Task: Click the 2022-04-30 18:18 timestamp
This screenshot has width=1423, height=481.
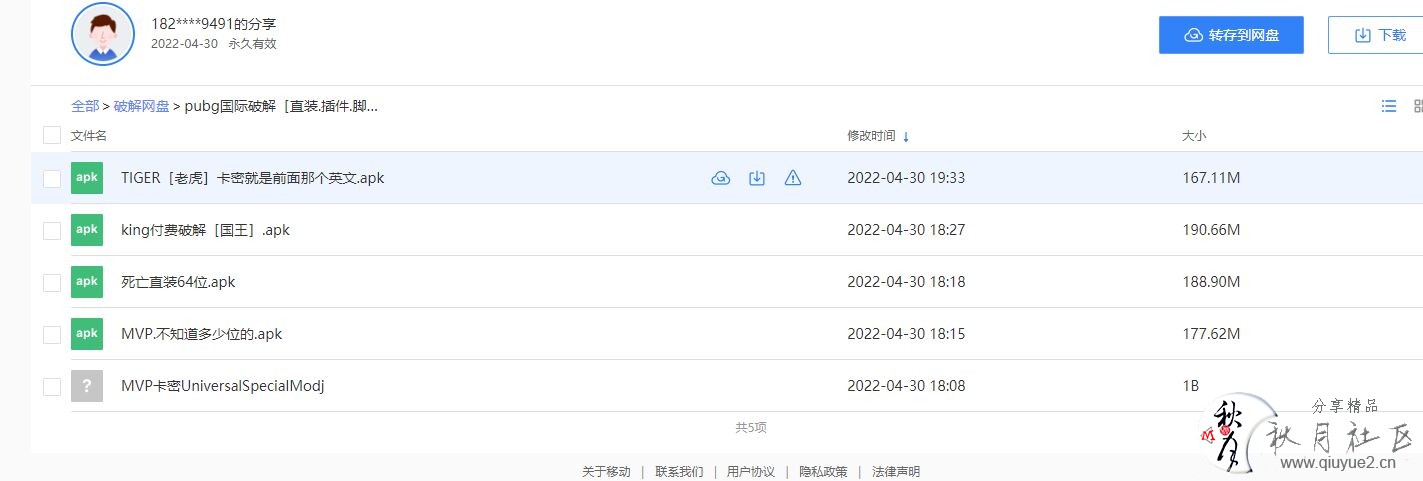Action: 906,282
